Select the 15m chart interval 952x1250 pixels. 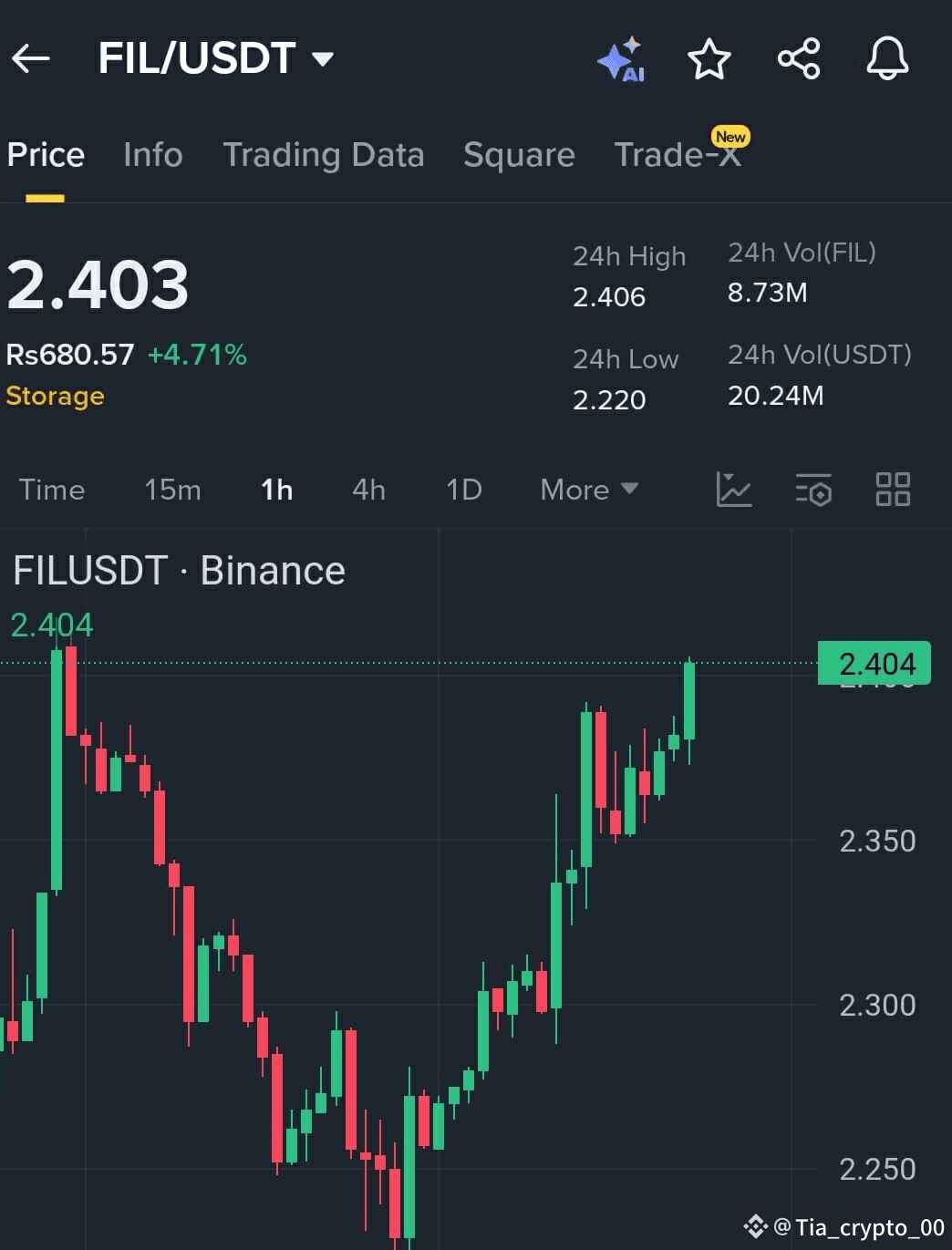coord(172,490)
